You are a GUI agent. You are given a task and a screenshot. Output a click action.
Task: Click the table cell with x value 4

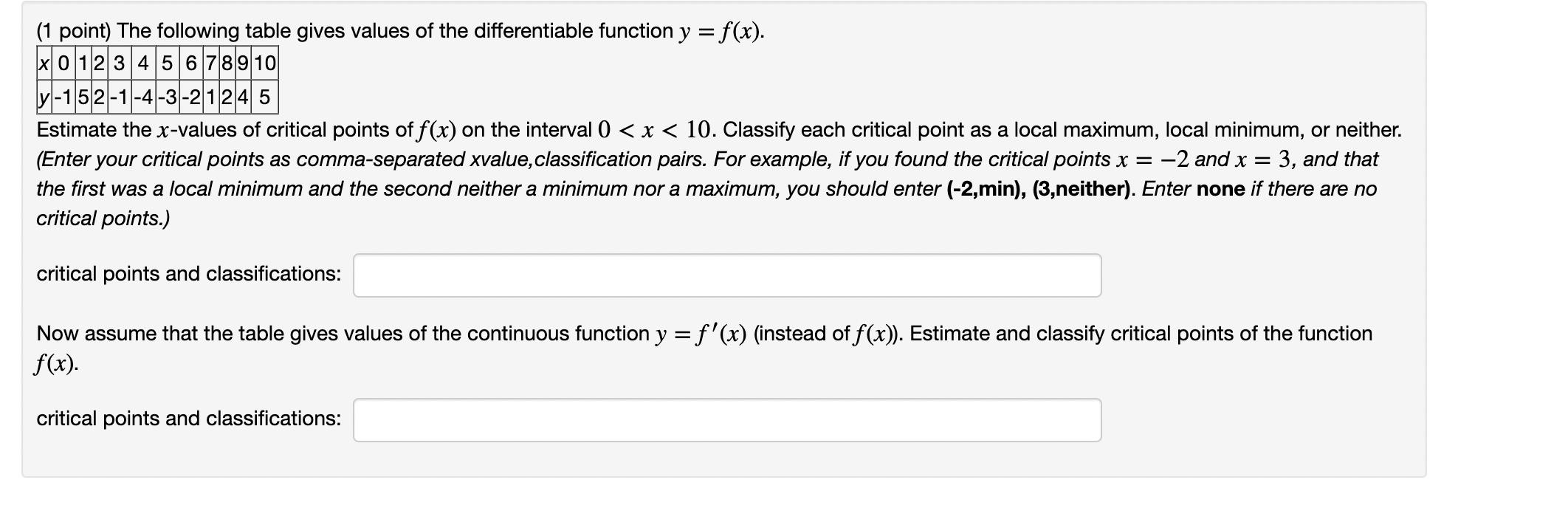click(143, 65)
